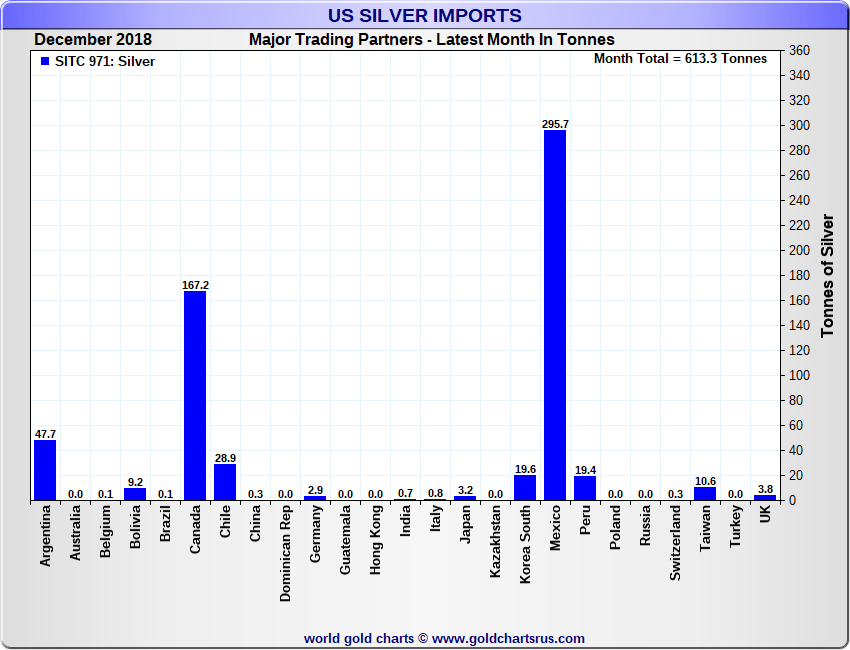
Task: Select the Mexico bar labeled 295.7
Action: point(555,315)
